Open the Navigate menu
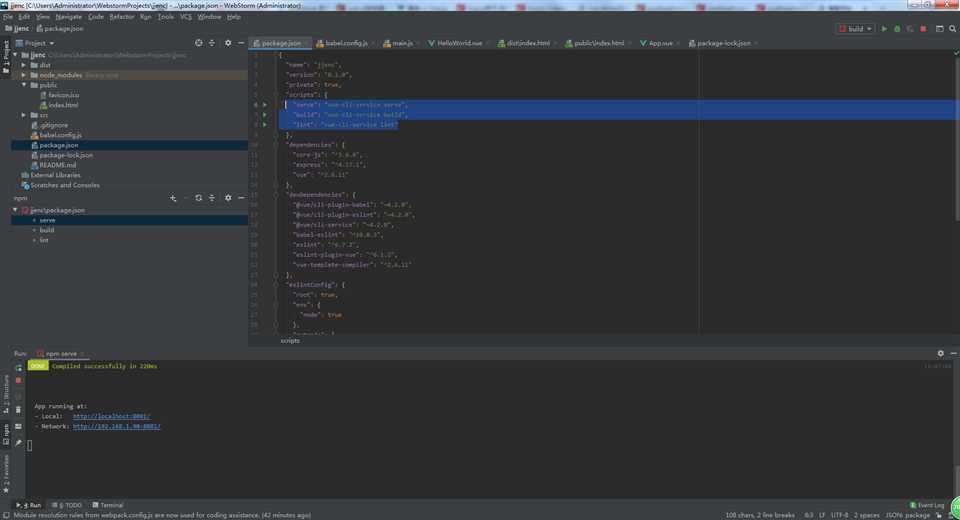This screenshot has height=520, width=960. (x=69, y=17)
